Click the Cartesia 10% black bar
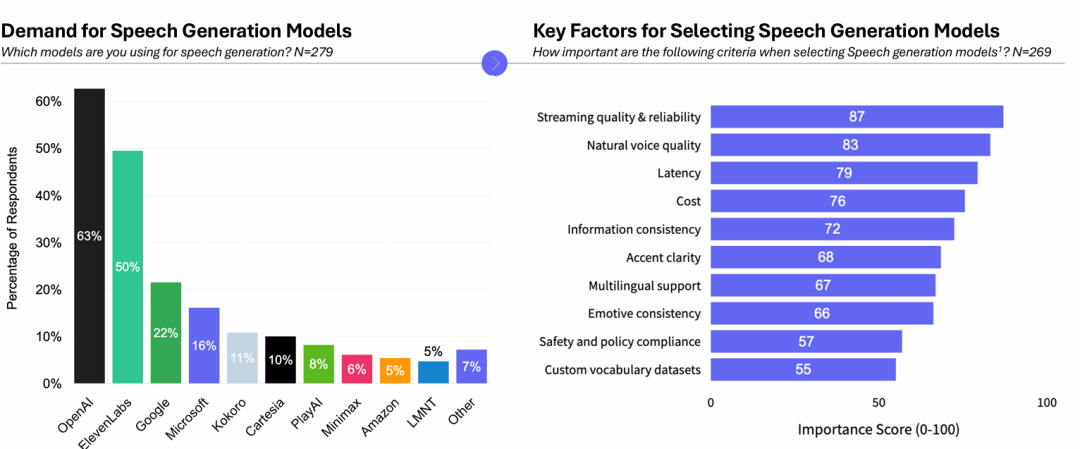This screenshot has height=449, width=1080. (x=280, y=360)
